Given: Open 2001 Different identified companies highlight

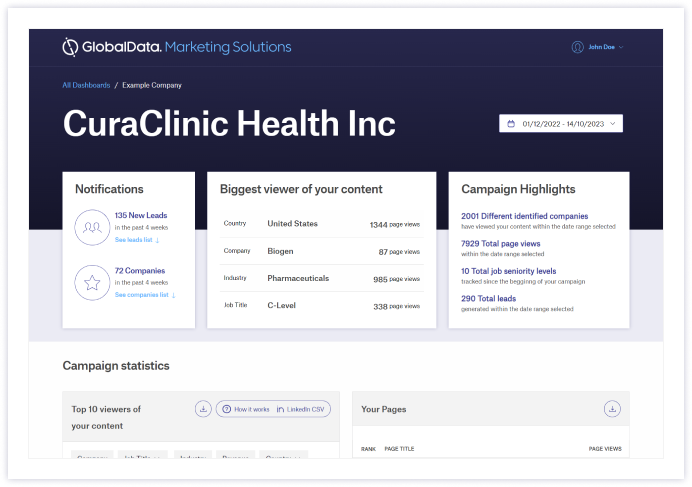Looking at the screenshot, I should coord(524,216).
